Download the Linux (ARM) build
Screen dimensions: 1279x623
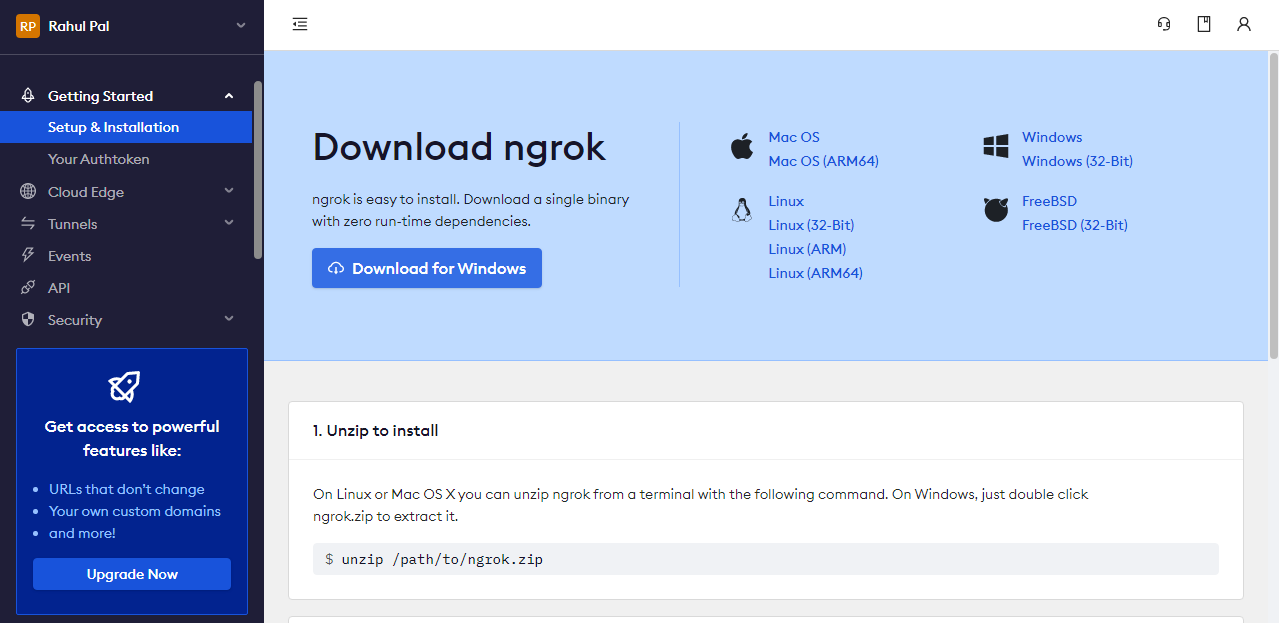coord(807,249)
